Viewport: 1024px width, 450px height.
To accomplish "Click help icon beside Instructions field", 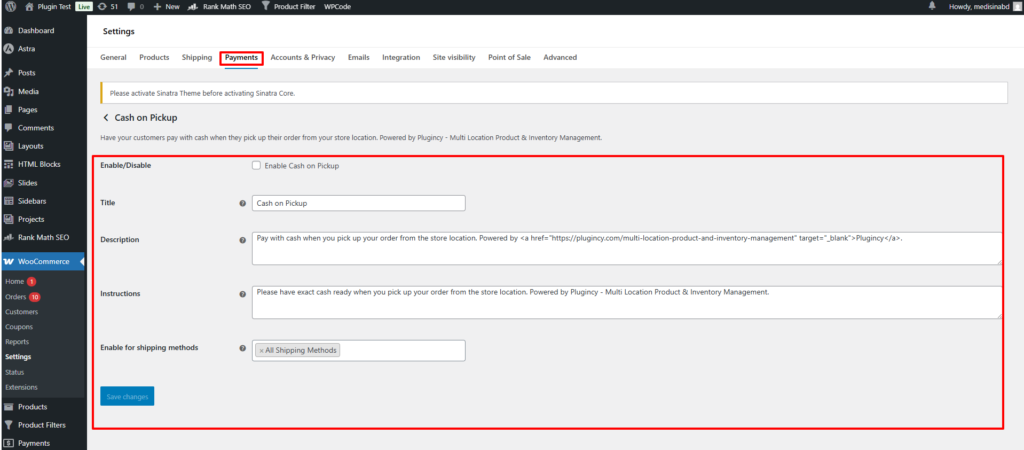I will (x=243, y=294).
